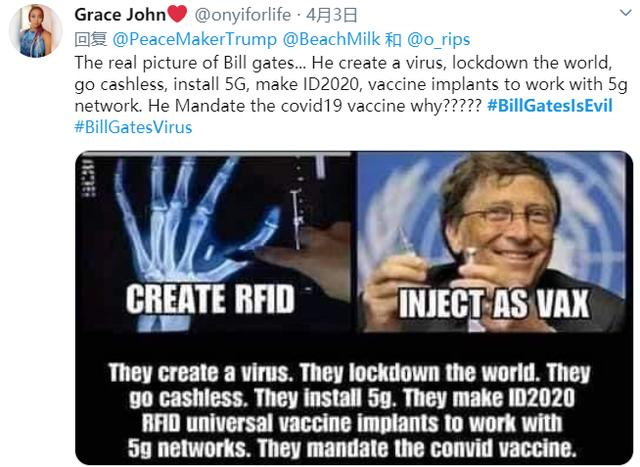
Task: Follow the #BillGatesVirus hashtag
Action: coord(133,127)
